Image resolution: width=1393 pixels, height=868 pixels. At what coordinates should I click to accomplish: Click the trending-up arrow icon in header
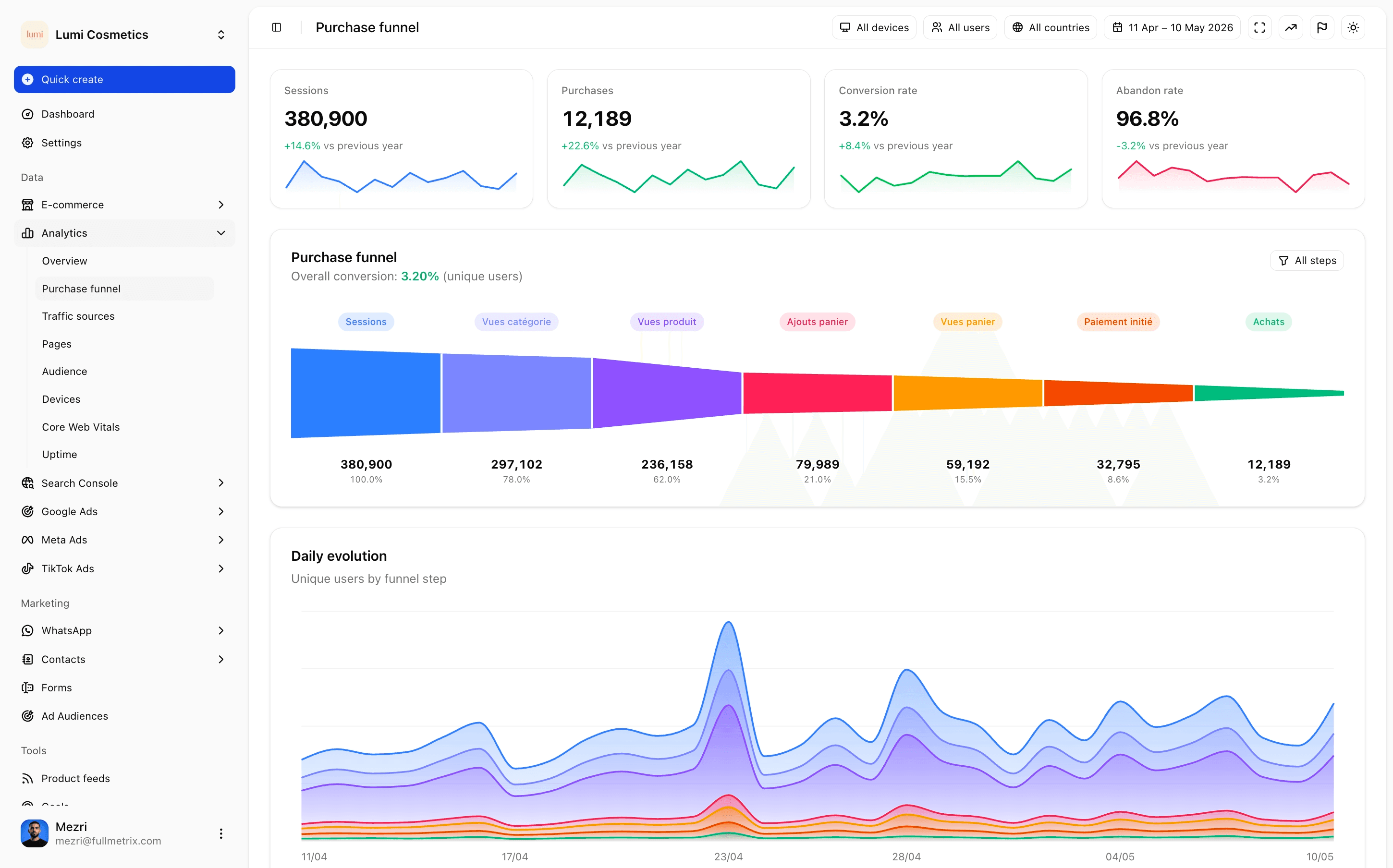(x=1290, y=27)
